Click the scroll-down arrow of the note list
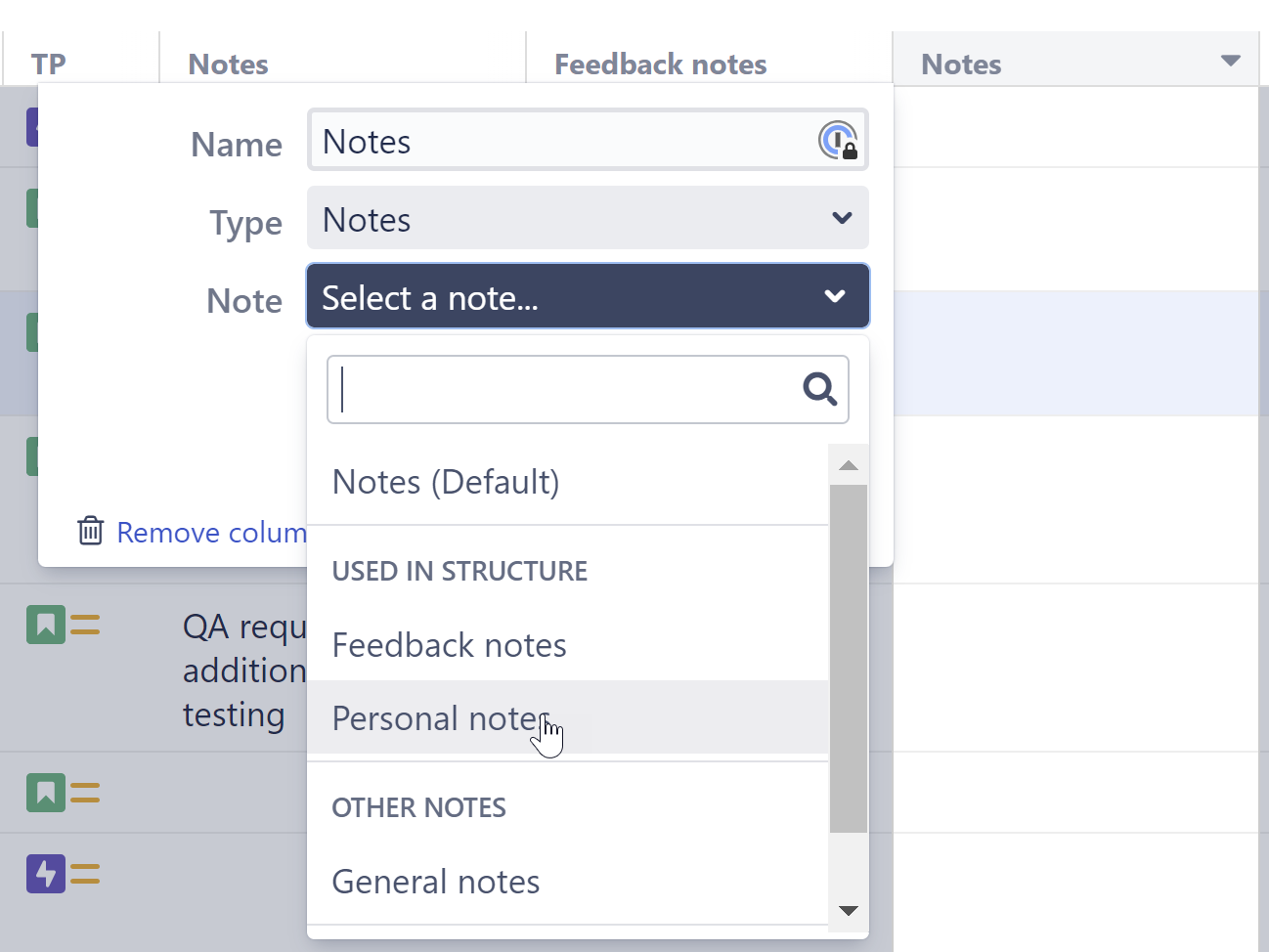The image size is (1269, 952). [x=848, y=910]
